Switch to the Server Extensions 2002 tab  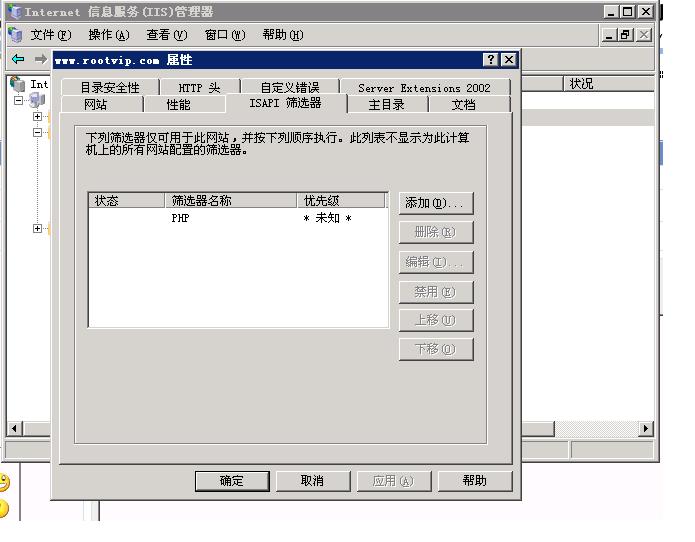425,87
